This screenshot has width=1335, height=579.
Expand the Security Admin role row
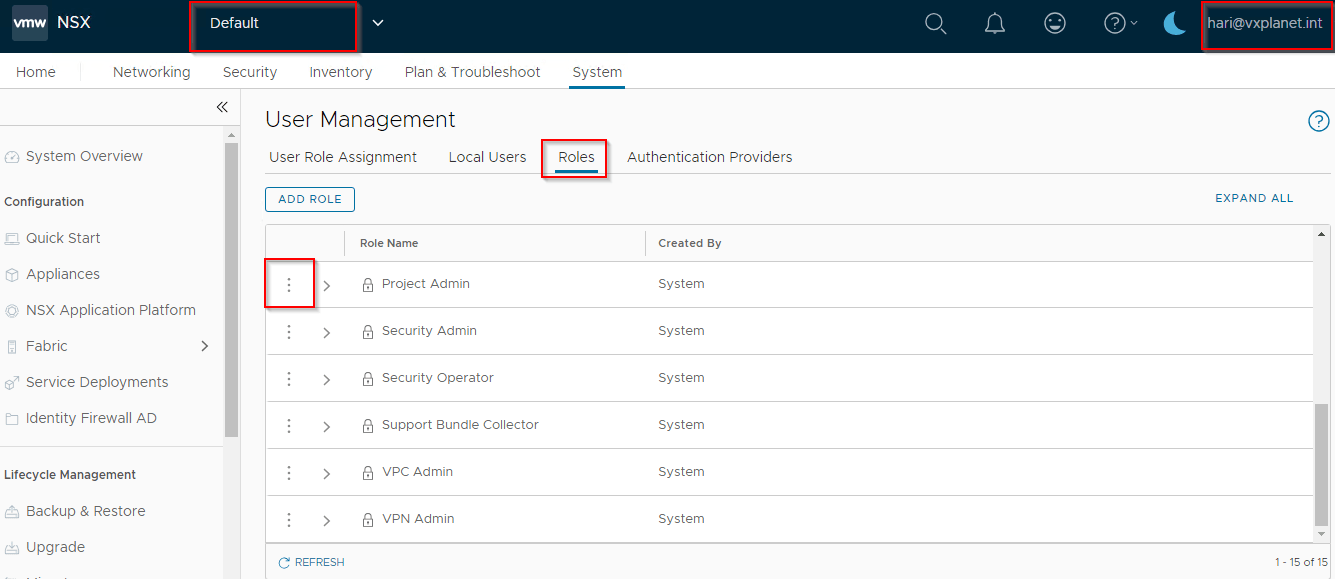pos(326,332)
